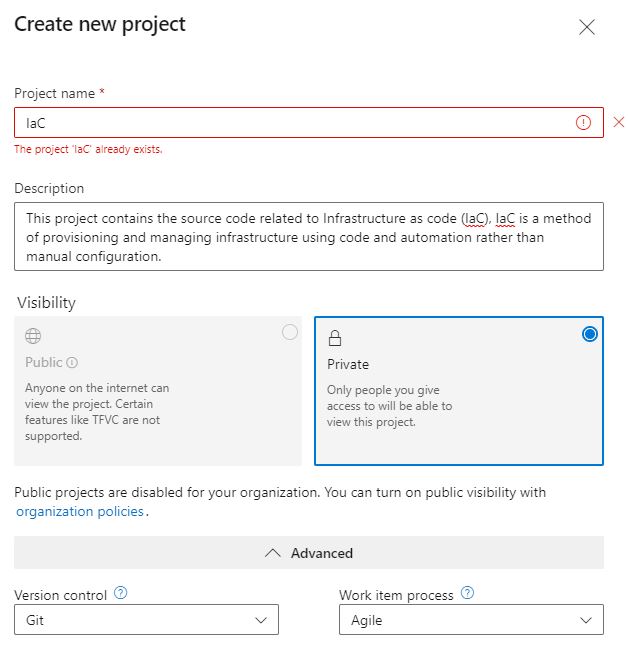Open the Git version control dropdown
The width and height of the screenshot is (628, 654).
point(146,619)
